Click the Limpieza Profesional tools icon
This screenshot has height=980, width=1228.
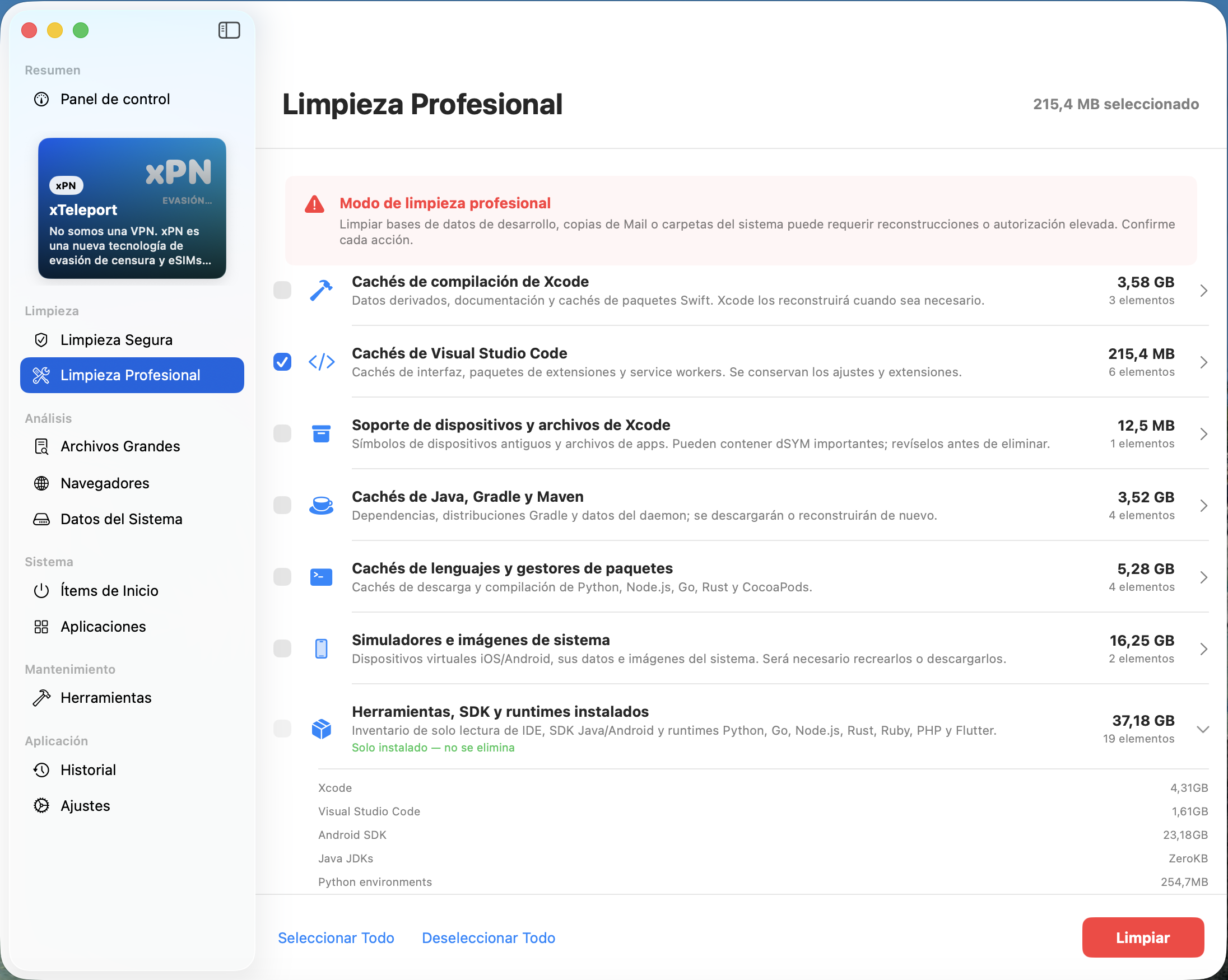click(41, 375)
